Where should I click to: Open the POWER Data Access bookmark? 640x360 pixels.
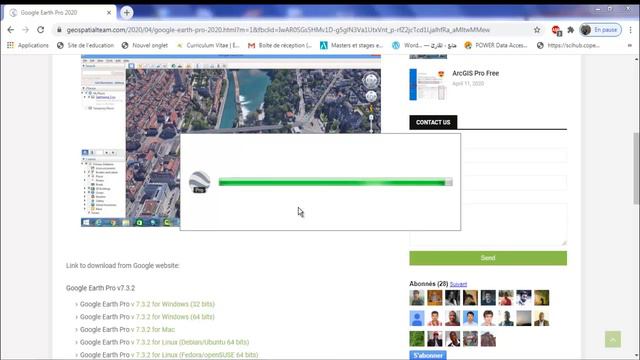(x=496, y=45)
